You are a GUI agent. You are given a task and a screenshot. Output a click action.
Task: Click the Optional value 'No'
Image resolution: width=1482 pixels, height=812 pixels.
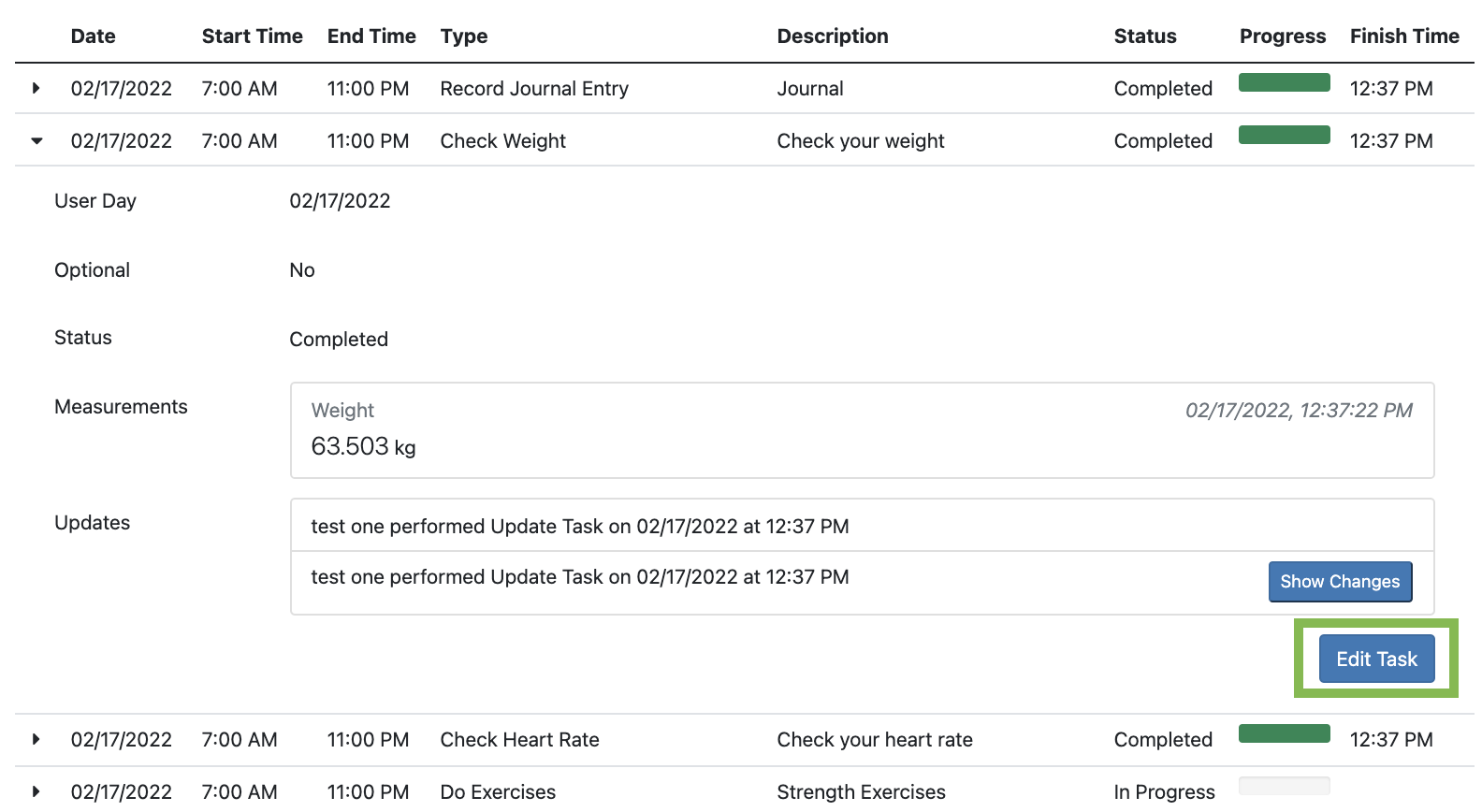coord(302,270)
